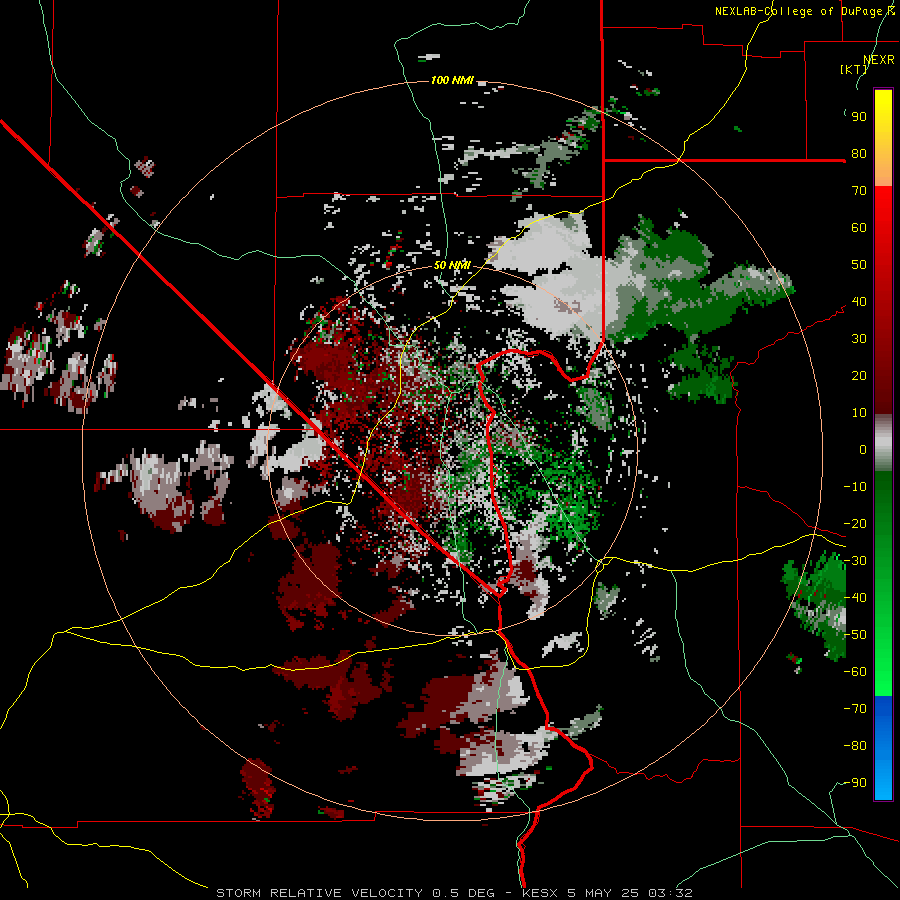
Task: Click the -90 value on velocity scale
Action: [x=855, y=783]
